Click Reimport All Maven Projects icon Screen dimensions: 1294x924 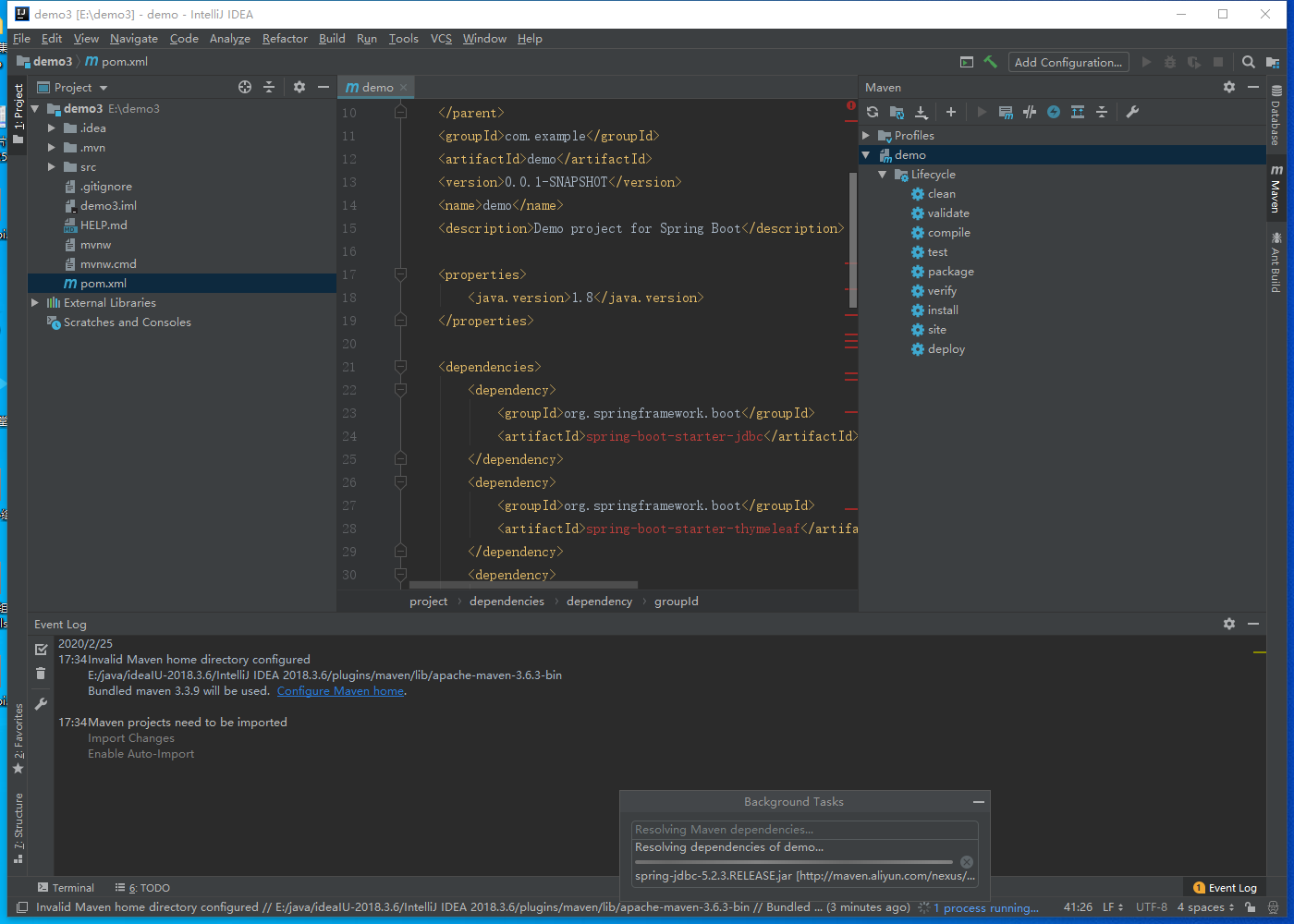coord(873,112)
